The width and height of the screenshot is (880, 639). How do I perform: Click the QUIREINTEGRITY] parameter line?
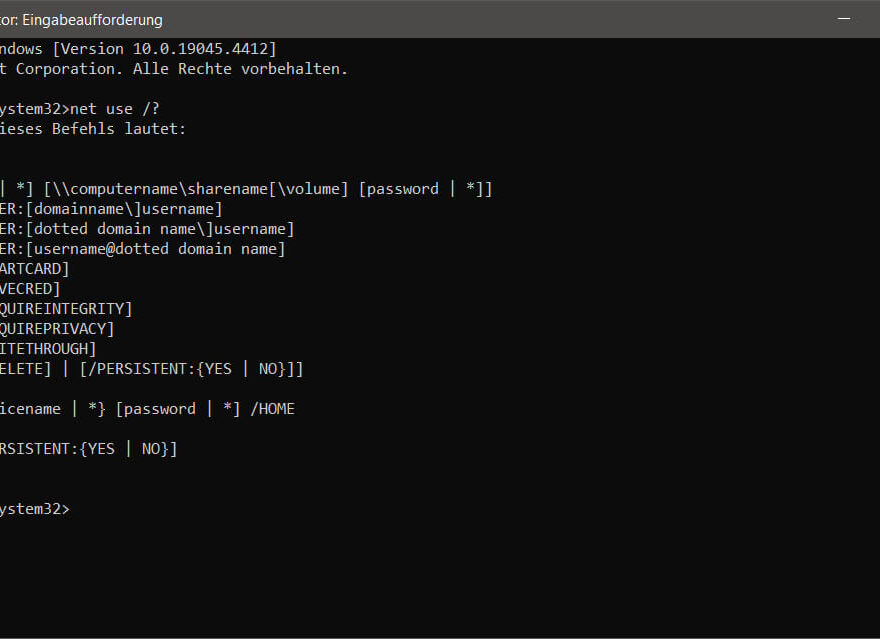coord(66,309)
